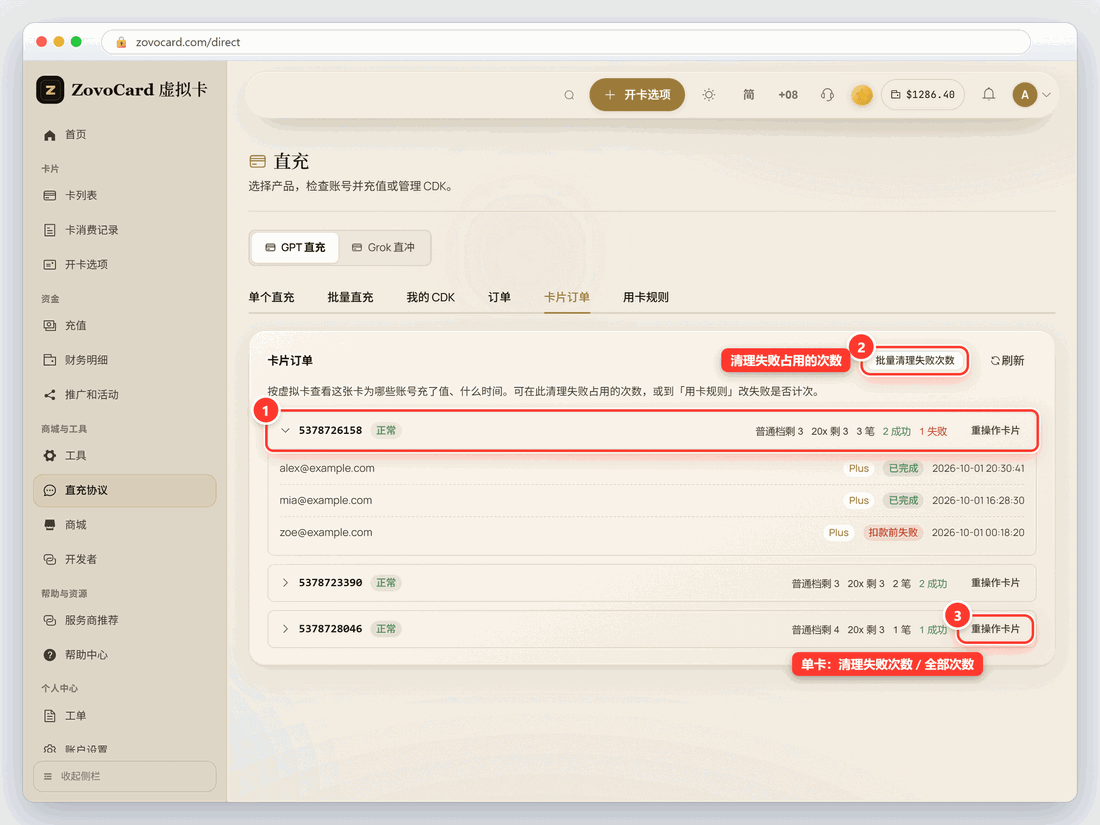Screen dimensions: 1100x825
Task: Click 已完成 badge for mia@example.com
Action: pyautogui.click(x=903, y=500)
